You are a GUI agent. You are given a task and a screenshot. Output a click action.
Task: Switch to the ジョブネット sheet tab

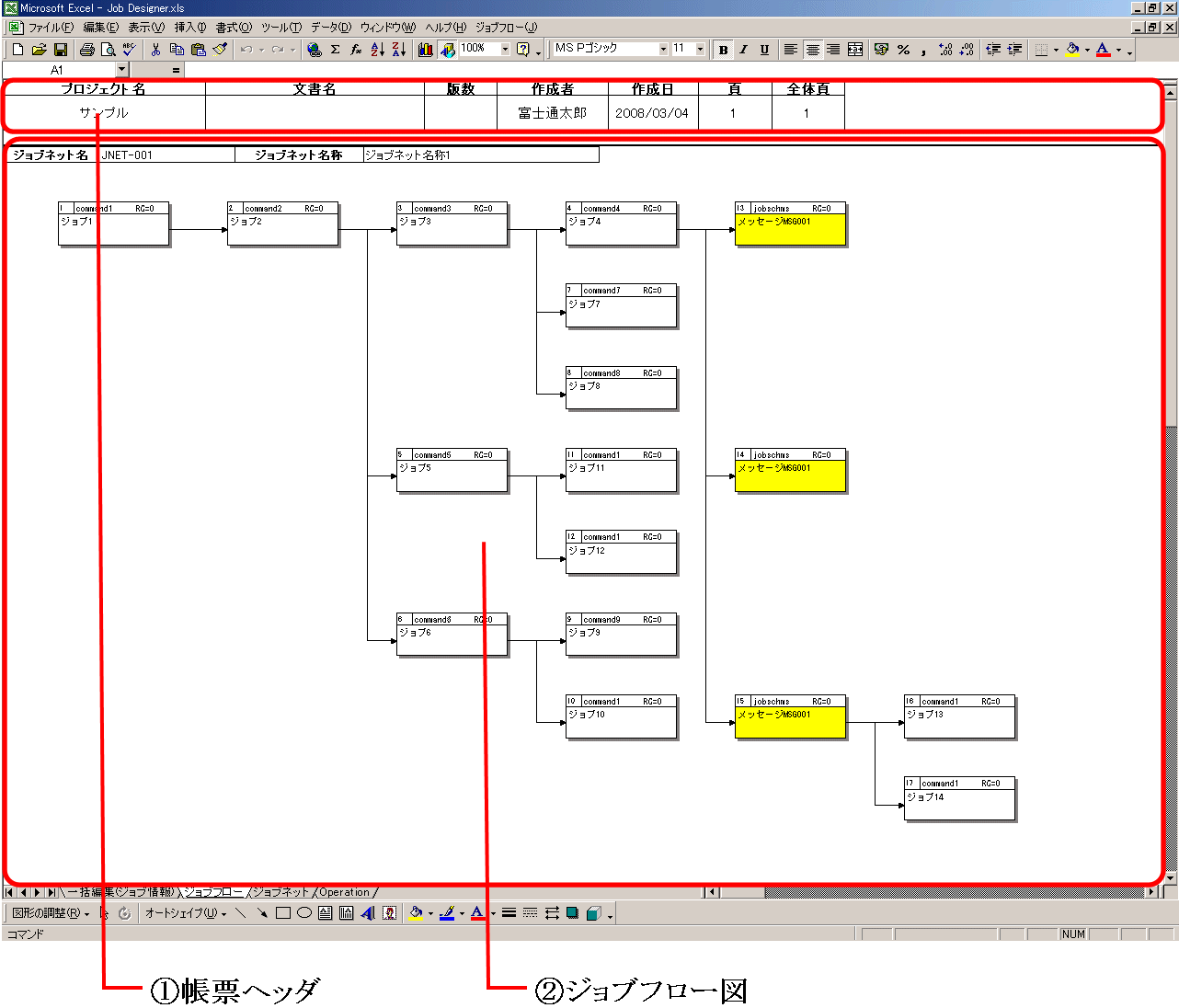(281, 892)
